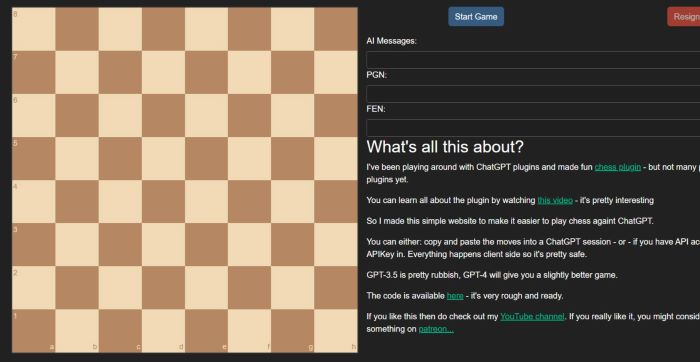This screenshot has height=362, width=700.
Task: Select square e2 on the board
Action: 206,288
